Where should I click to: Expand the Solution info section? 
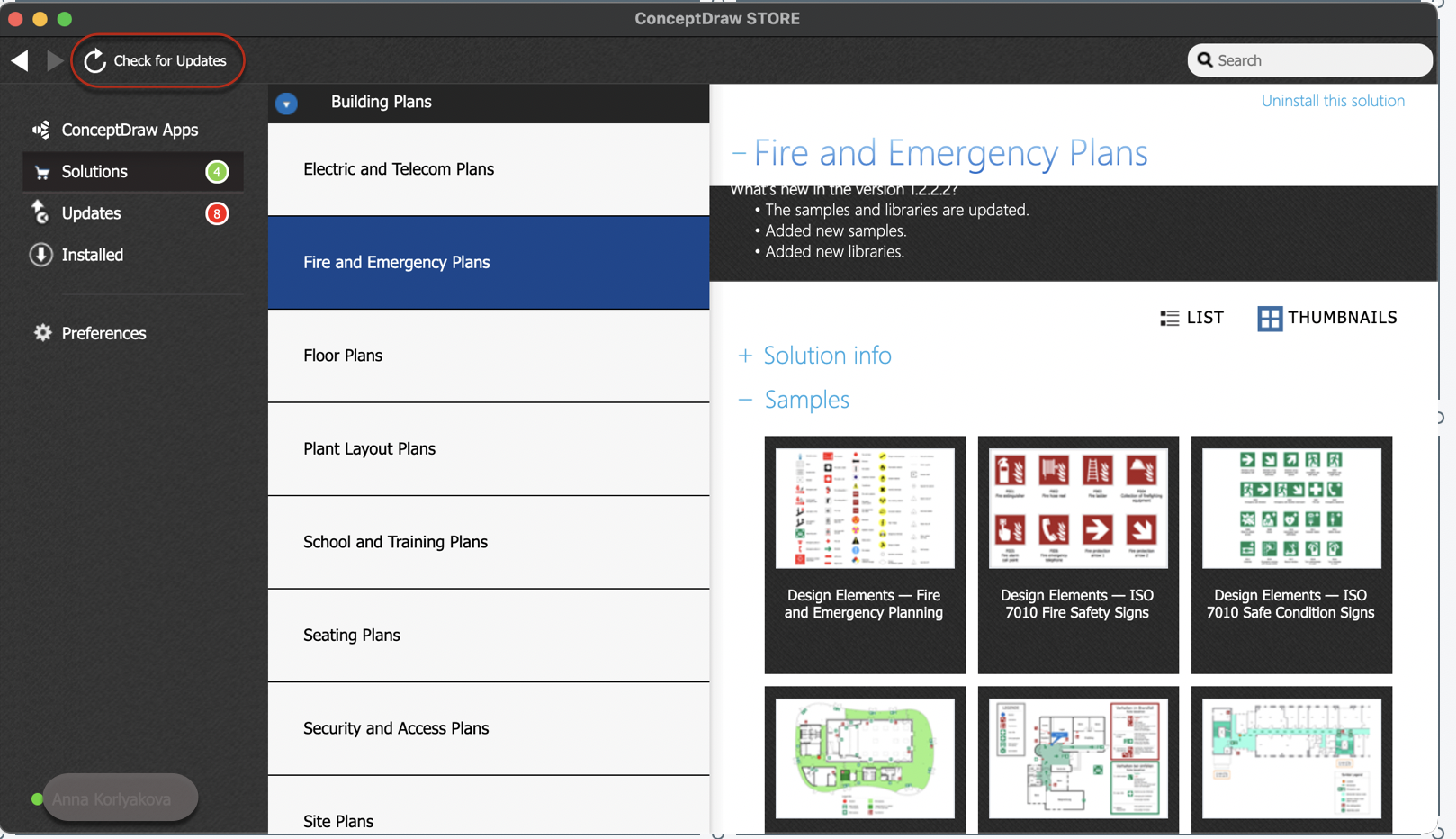[x=745, y=356]
